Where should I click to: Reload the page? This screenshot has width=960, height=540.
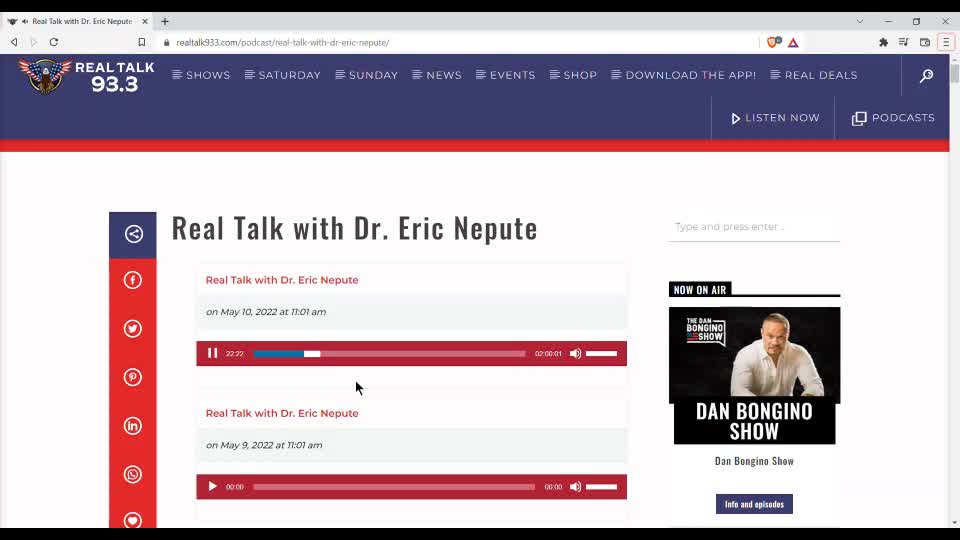coord(54,42)
